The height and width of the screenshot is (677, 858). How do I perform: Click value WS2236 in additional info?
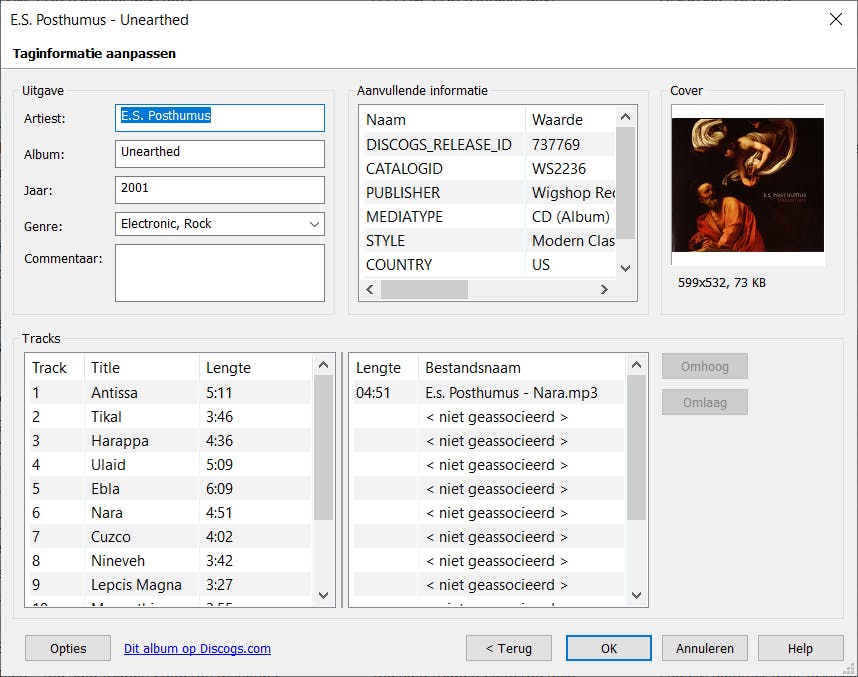coord(559,169)
